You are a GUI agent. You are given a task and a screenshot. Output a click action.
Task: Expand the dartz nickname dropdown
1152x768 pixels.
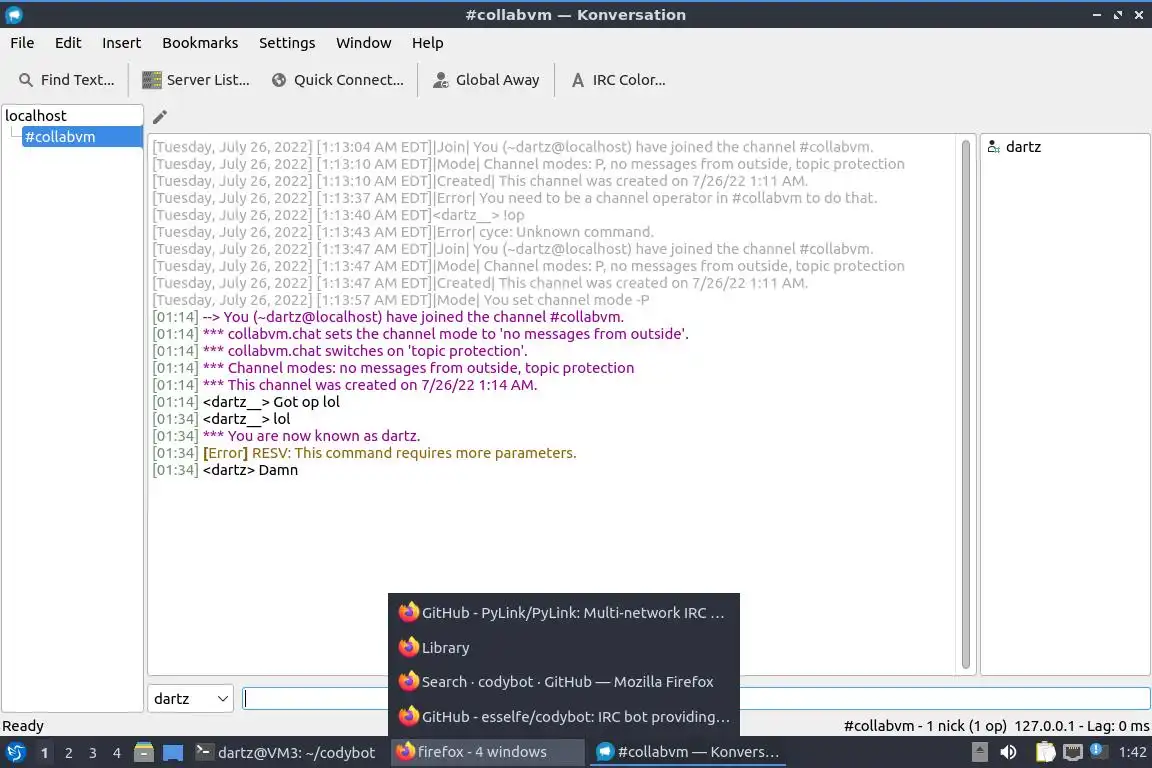[x=191, y=699]
